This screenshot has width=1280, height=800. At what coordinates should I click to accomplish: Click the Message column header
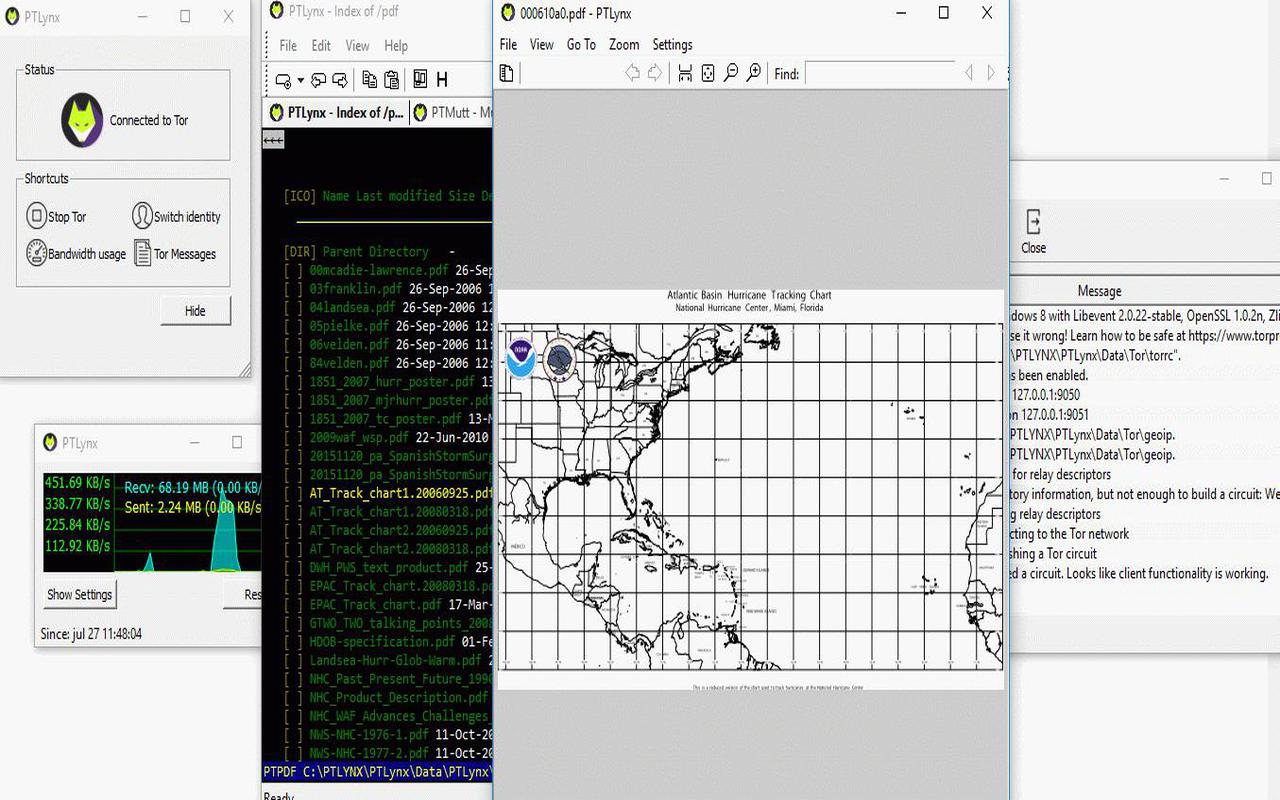(1099, 291)
